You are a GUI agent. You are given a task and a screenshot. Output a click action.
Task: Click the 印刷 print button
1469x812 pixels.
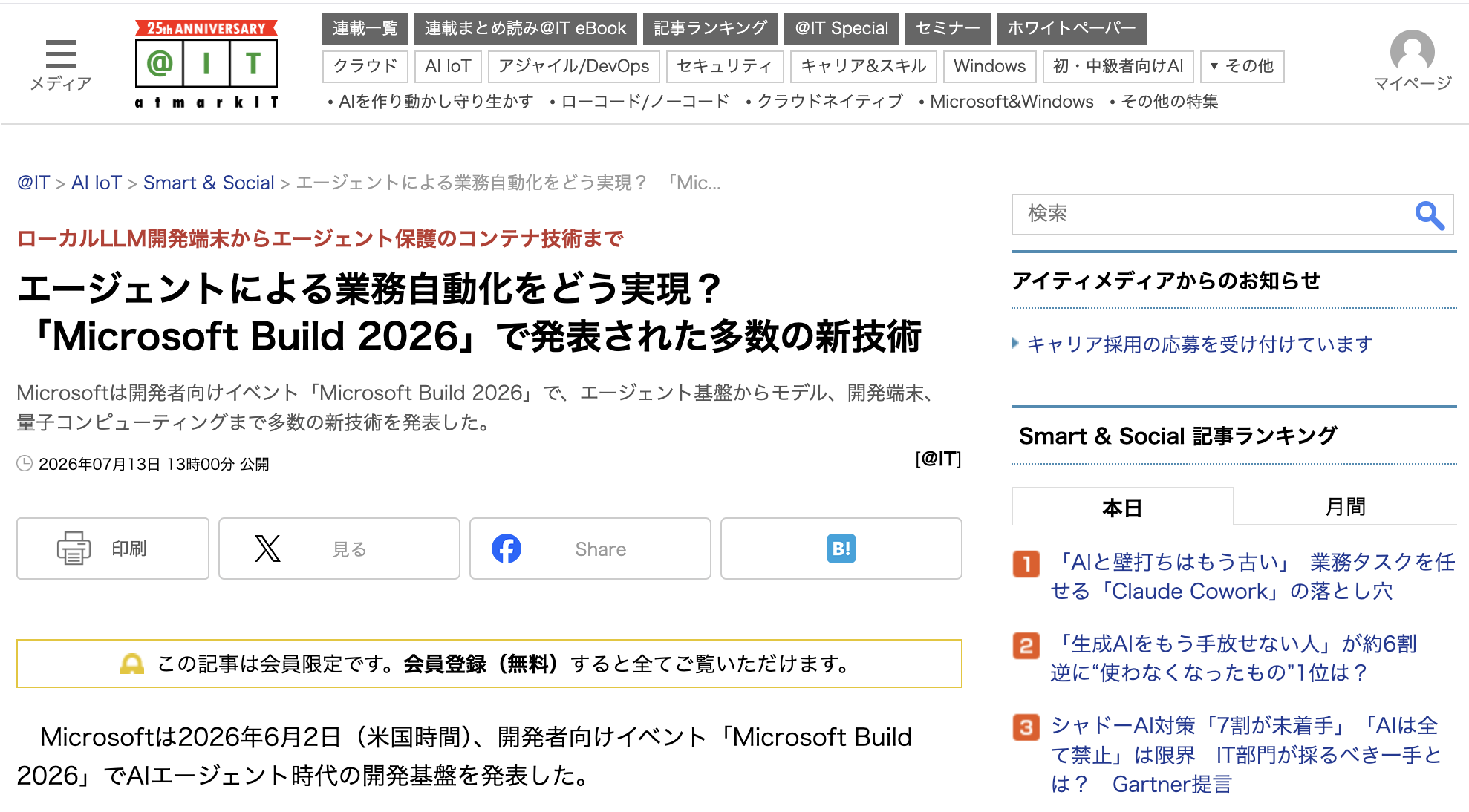[113, 549]
